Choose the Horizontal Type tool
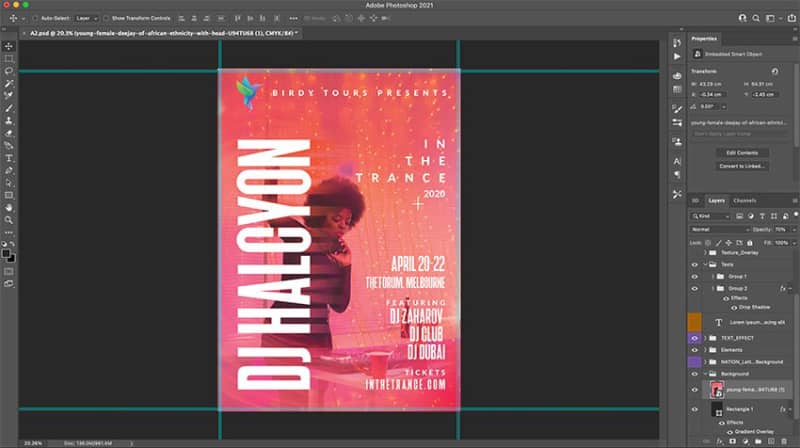 tap(9, 158)
